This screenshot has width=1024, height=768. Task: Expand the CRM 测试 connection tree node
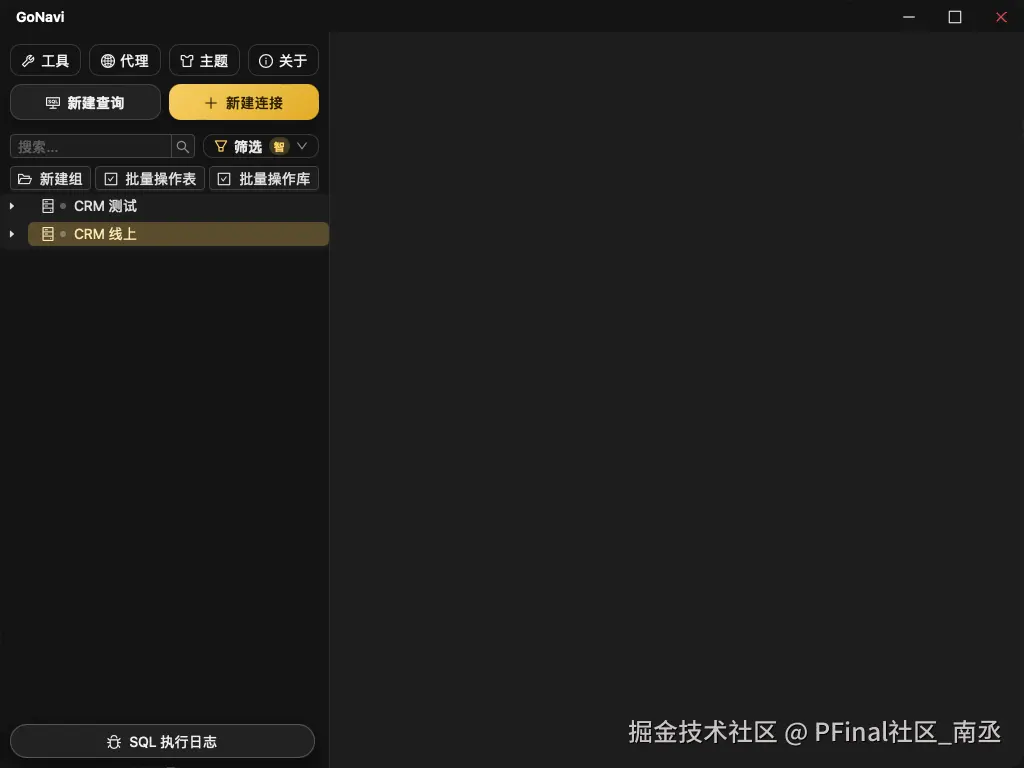click(x=12, y=206)
